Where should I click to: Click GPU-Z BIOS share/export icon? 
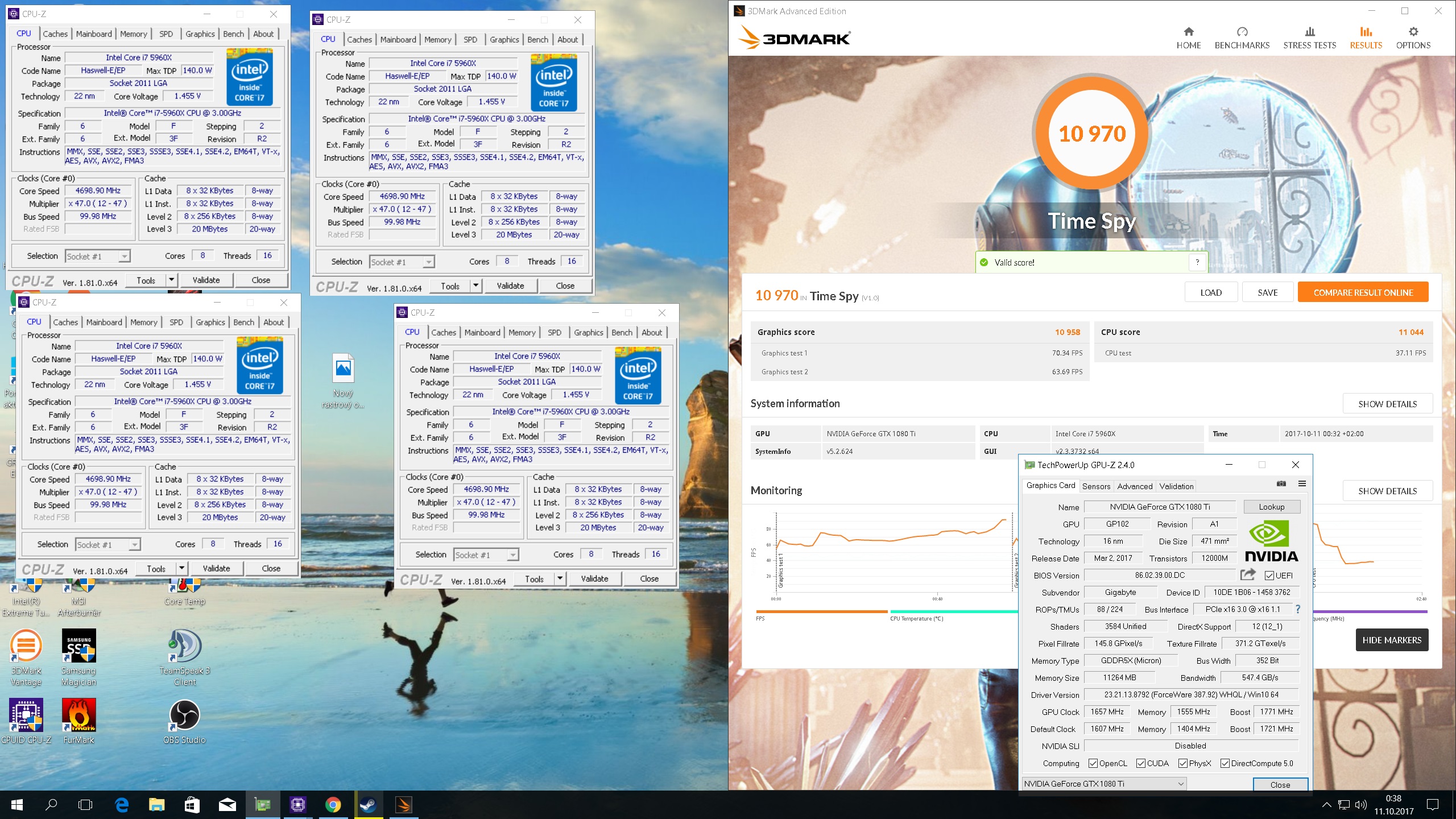click(1248, 574)
